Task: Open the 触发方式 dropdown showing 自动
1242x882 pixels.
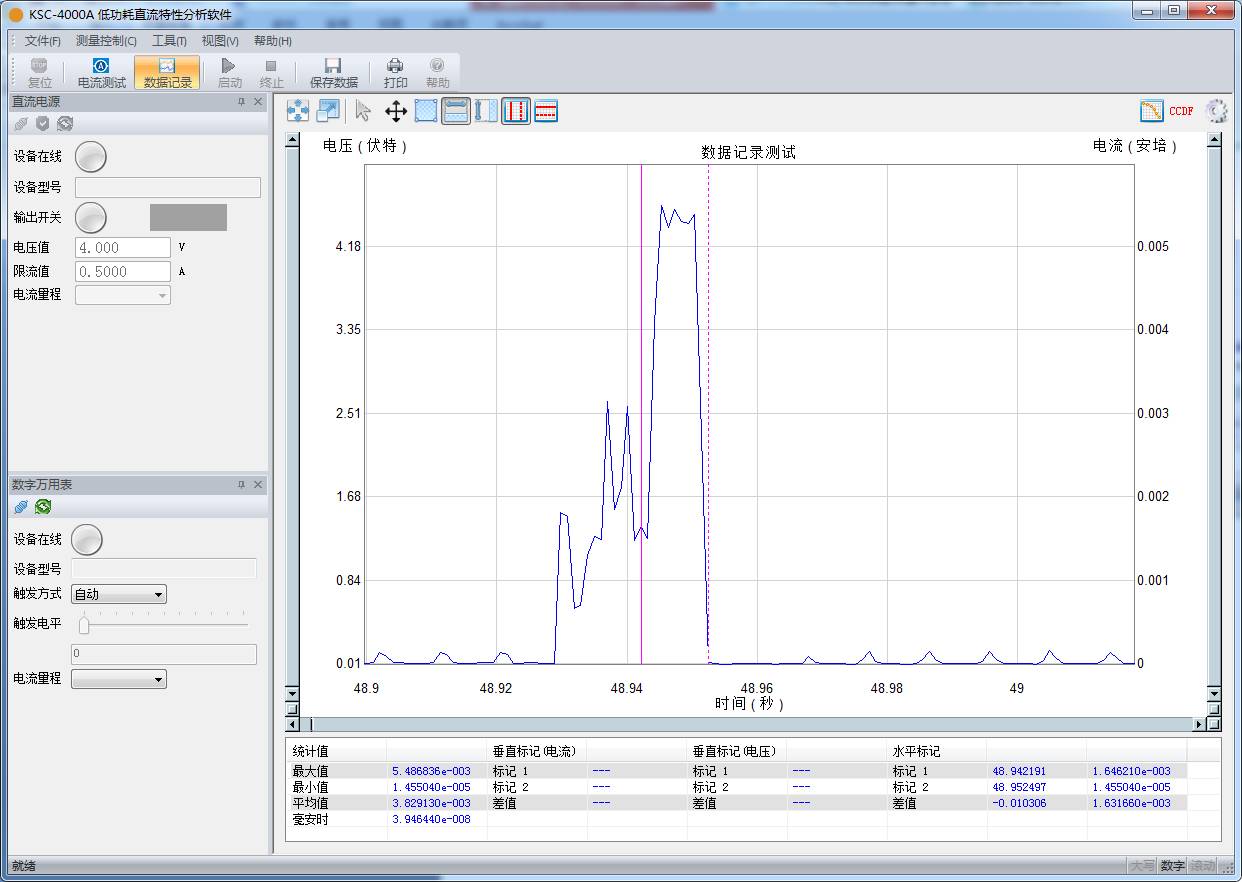Action: tap(119, 594)
